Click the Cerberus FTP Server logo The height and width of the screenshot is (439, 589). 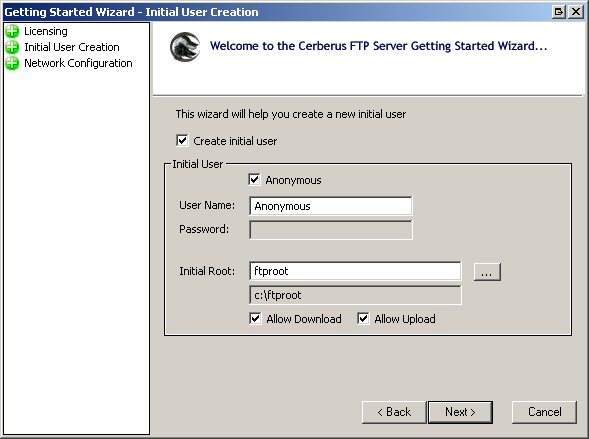click(x=185, y=47)
